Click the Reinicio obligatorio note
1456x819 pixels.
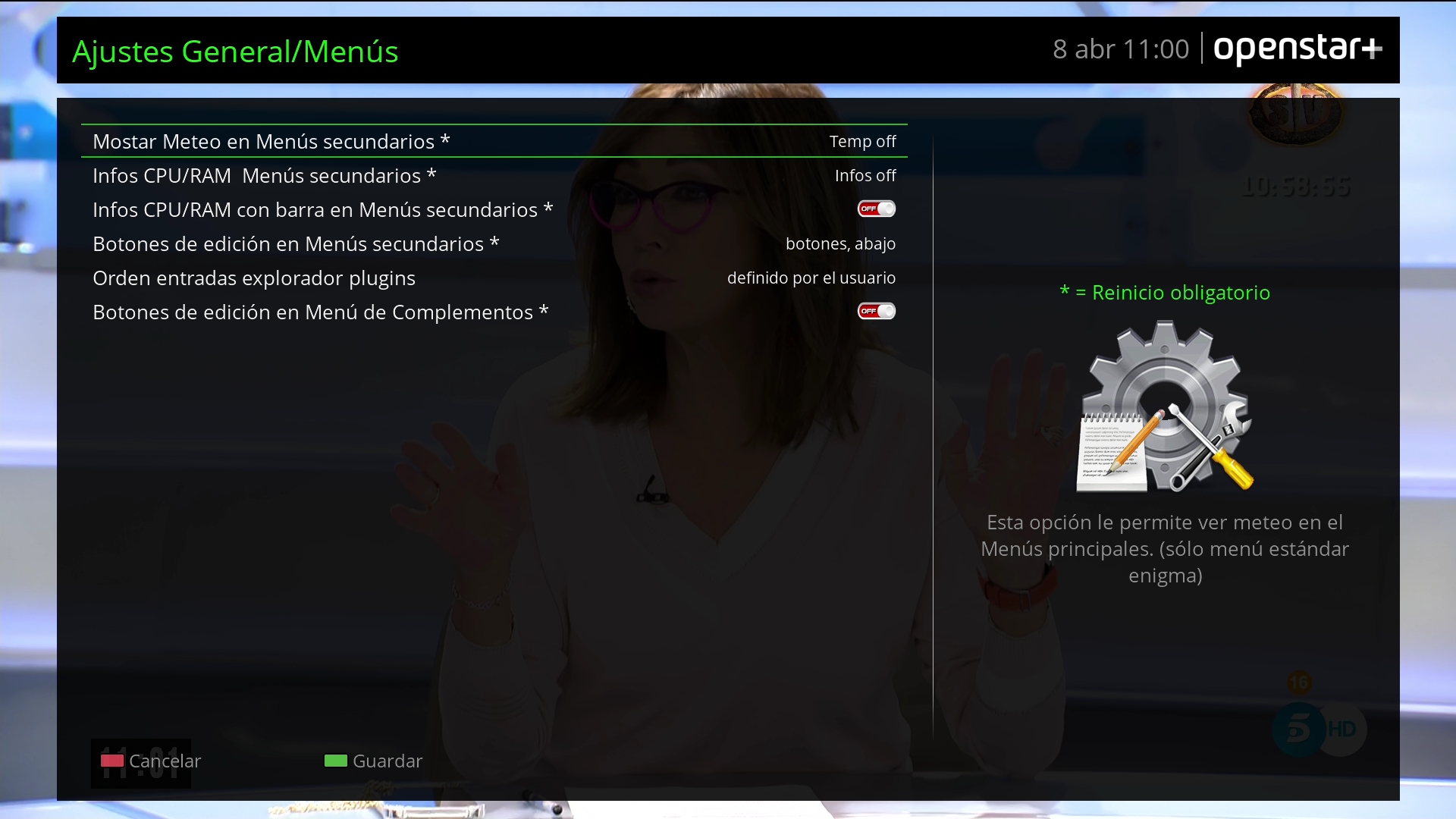coord(1165,293)
